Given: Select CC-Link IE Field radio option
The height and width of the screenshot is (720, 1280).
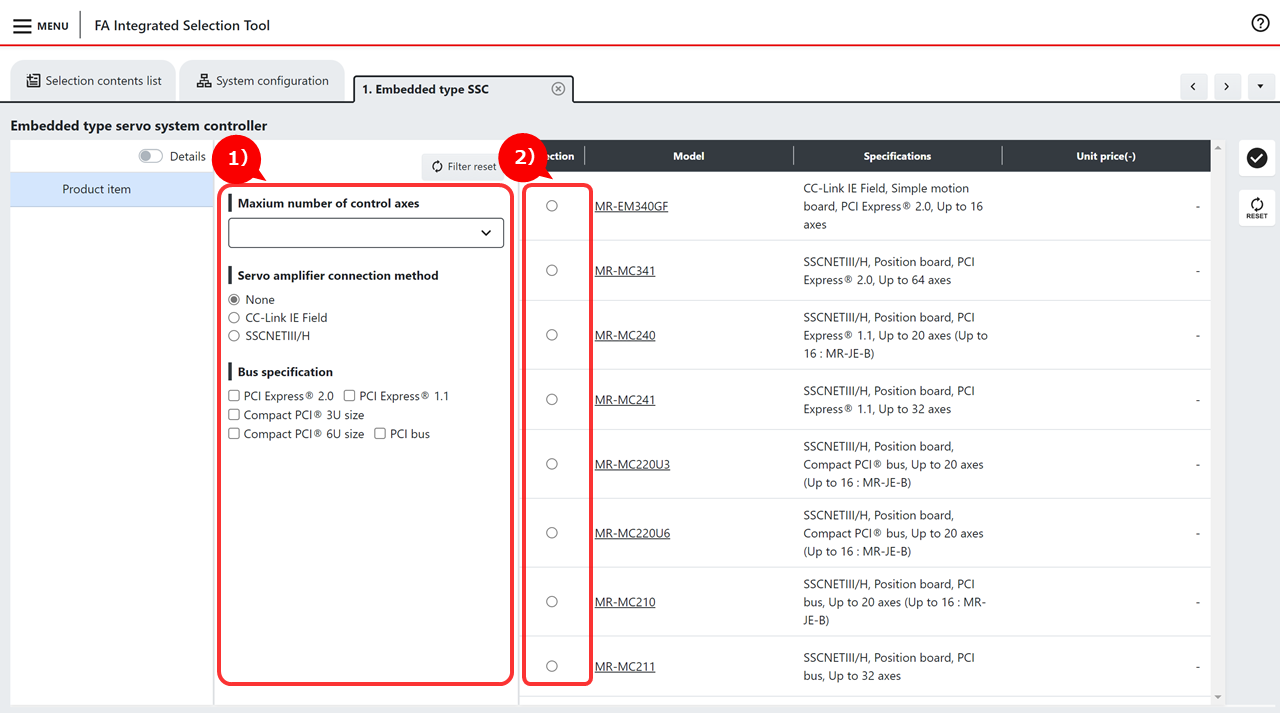Looking at the screenshot, I should coord(234,318).
